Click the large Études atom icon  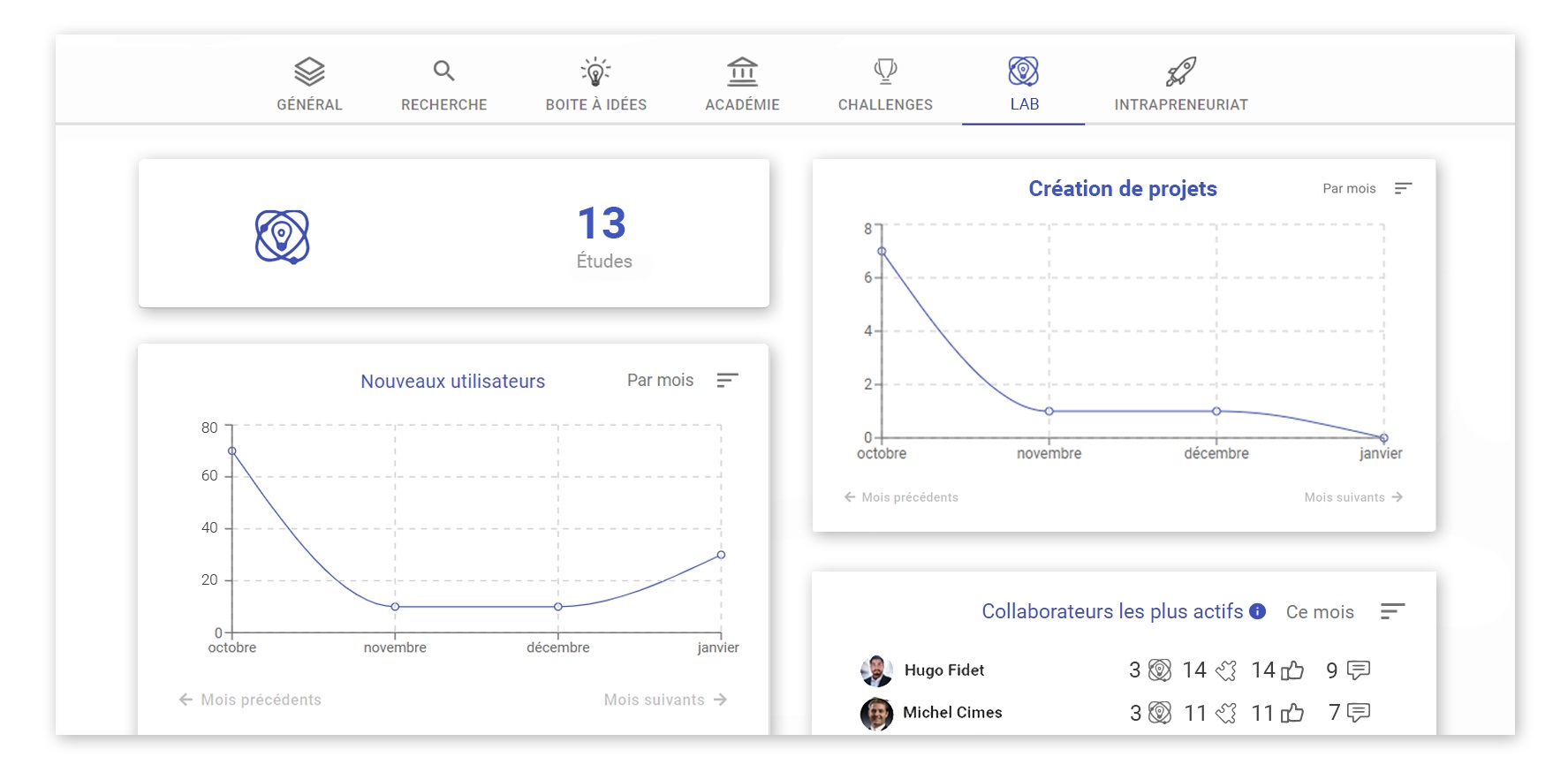click(x=282, y=237)
